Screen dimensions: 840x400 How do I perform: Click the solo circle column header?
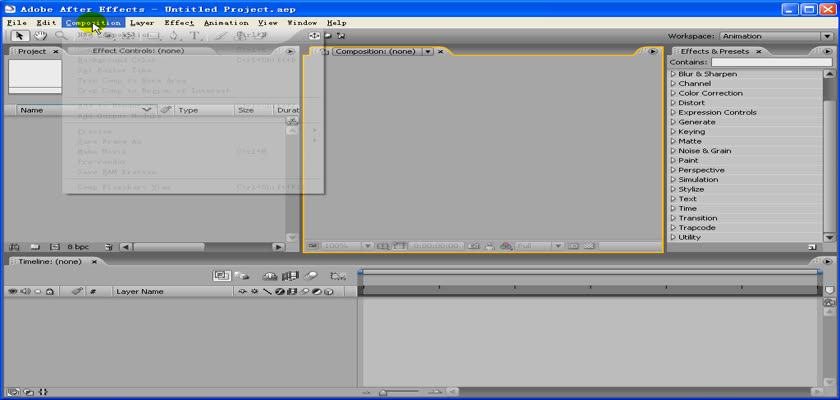tap(38, 291)
